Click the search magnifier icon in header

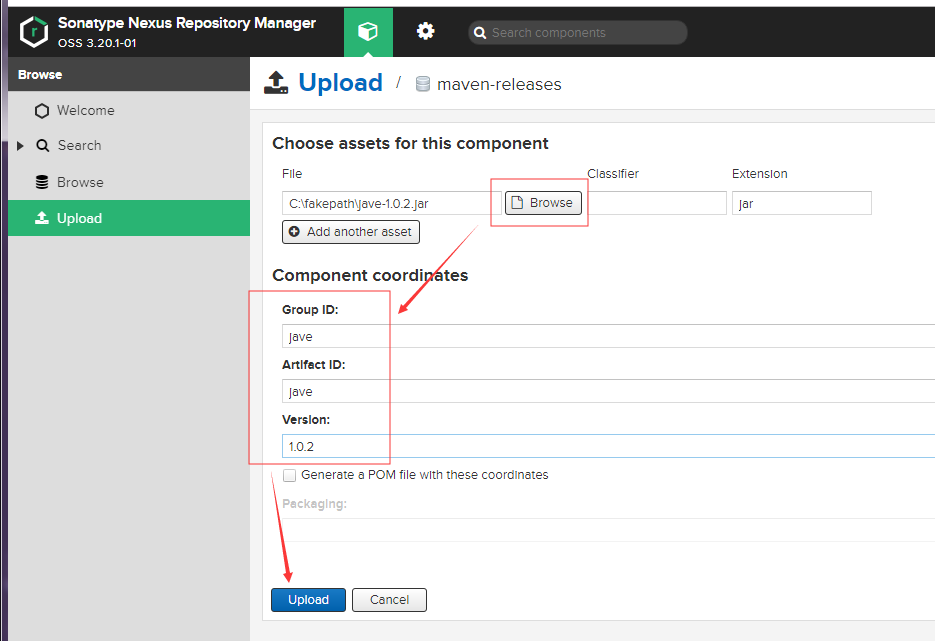480,33
